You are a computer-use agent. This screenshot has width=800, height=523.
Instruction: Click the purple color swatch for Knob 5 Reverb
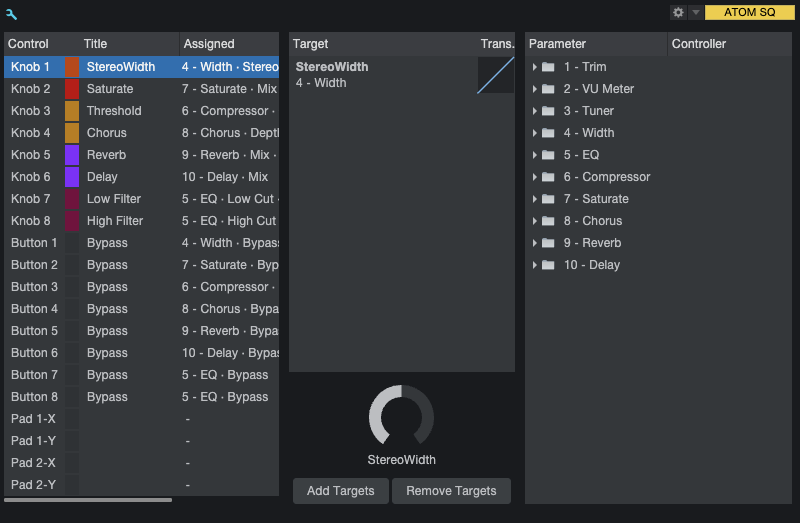point(72,155)
